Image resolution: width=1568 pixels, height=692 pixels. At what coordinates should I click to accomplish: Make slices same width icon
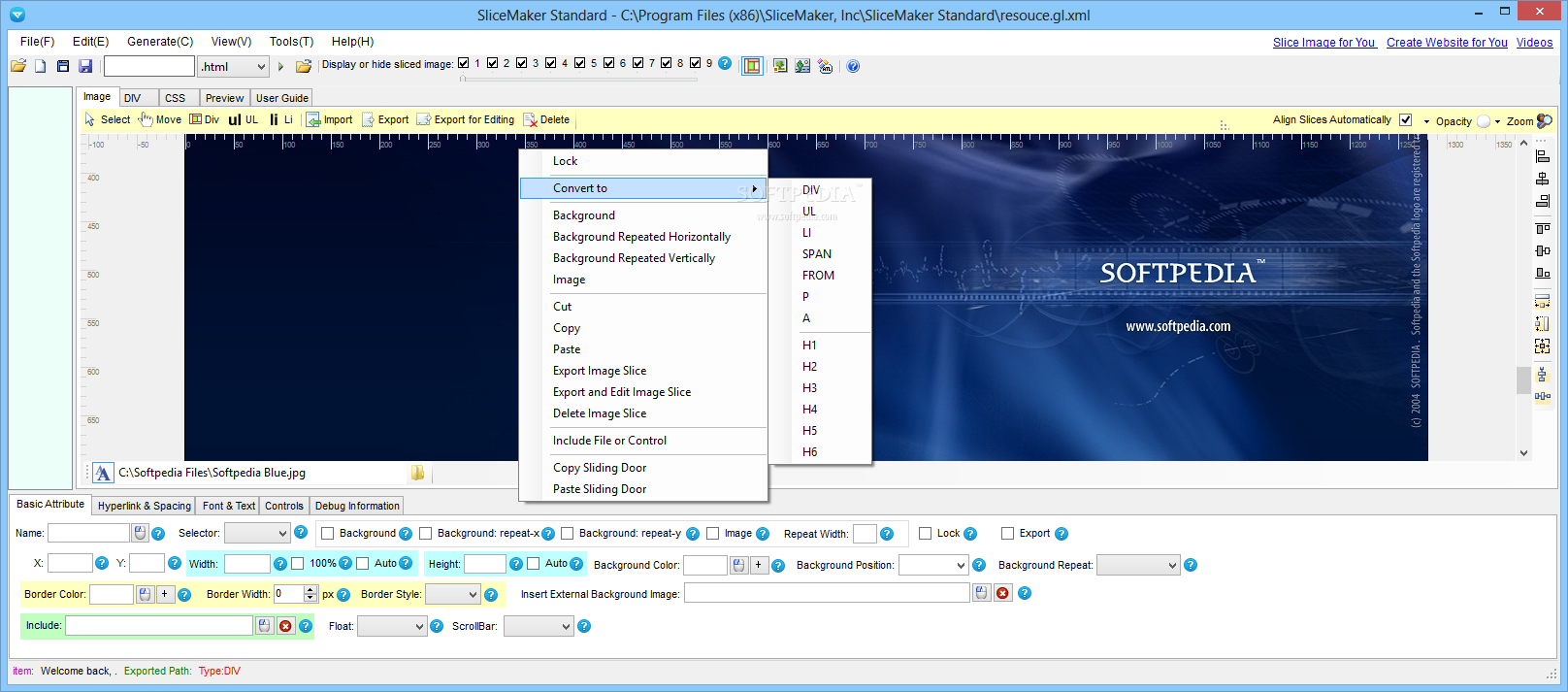point(1543,301)
